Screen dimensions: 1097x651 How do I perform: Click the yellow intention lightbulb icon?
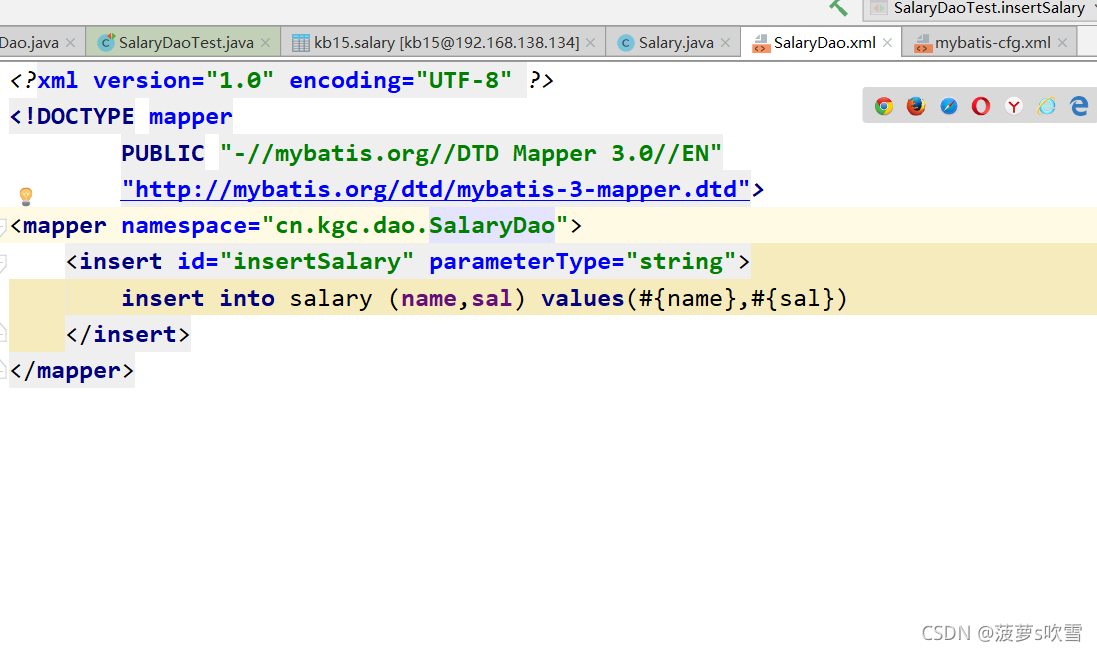pyautogui.click(x=26, y=196)
